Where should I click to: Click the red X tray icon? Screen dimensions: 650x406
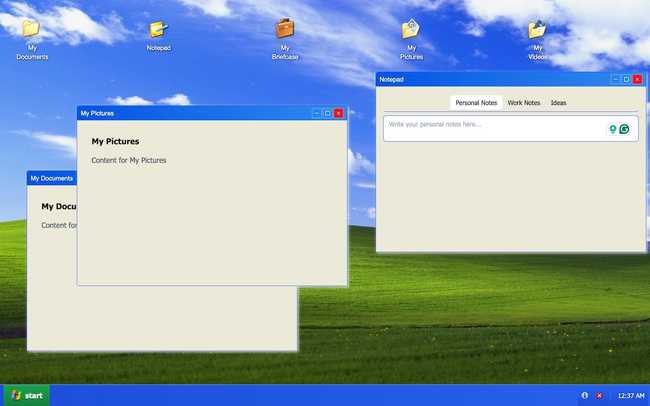point(599,395)
